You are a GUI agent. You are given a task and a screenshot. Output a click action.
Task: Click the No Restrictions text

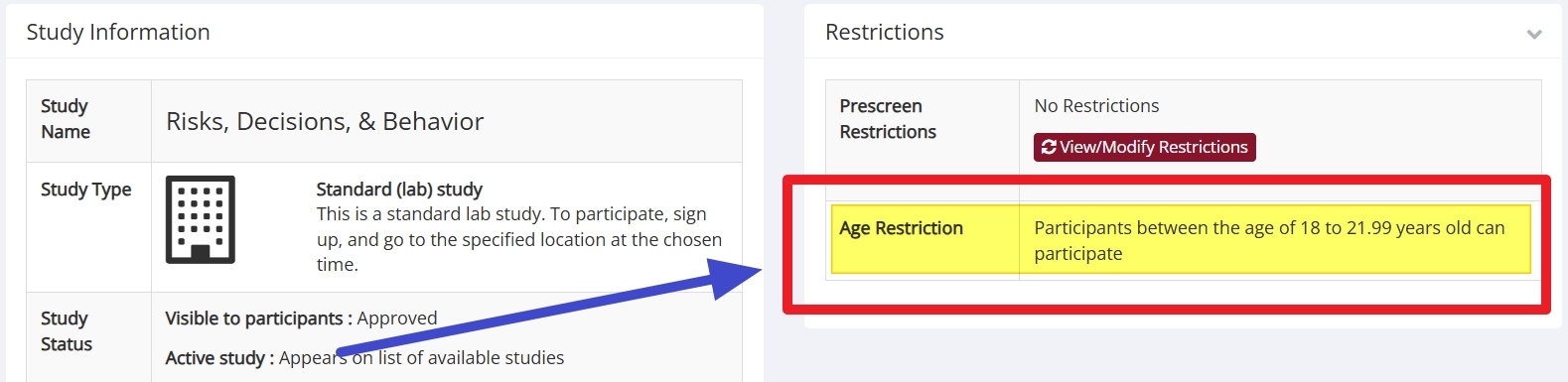pyautogui.click(x=1096, y=105)
